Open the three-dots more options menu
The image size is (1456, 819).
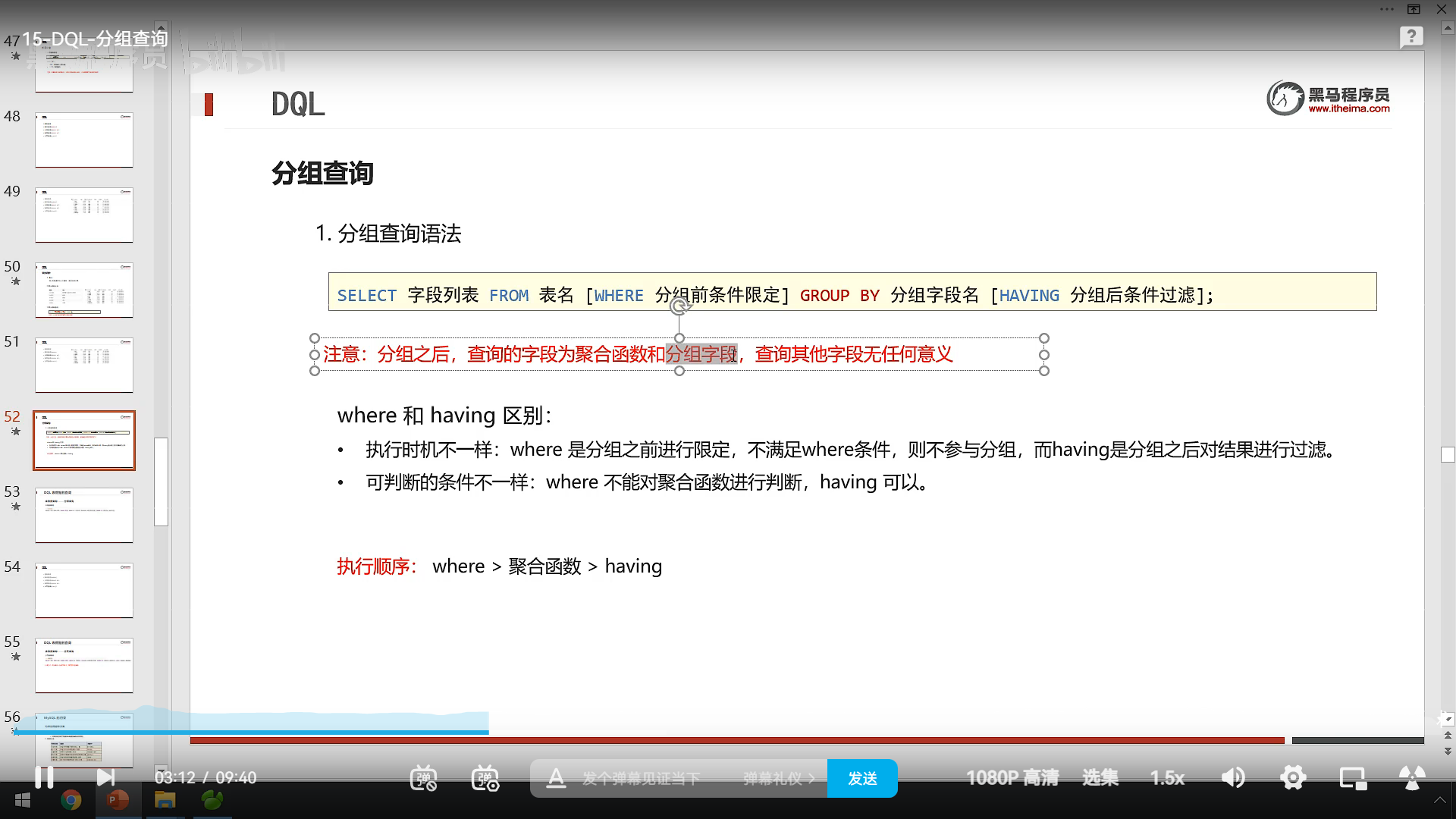(x=1387, y=9)
